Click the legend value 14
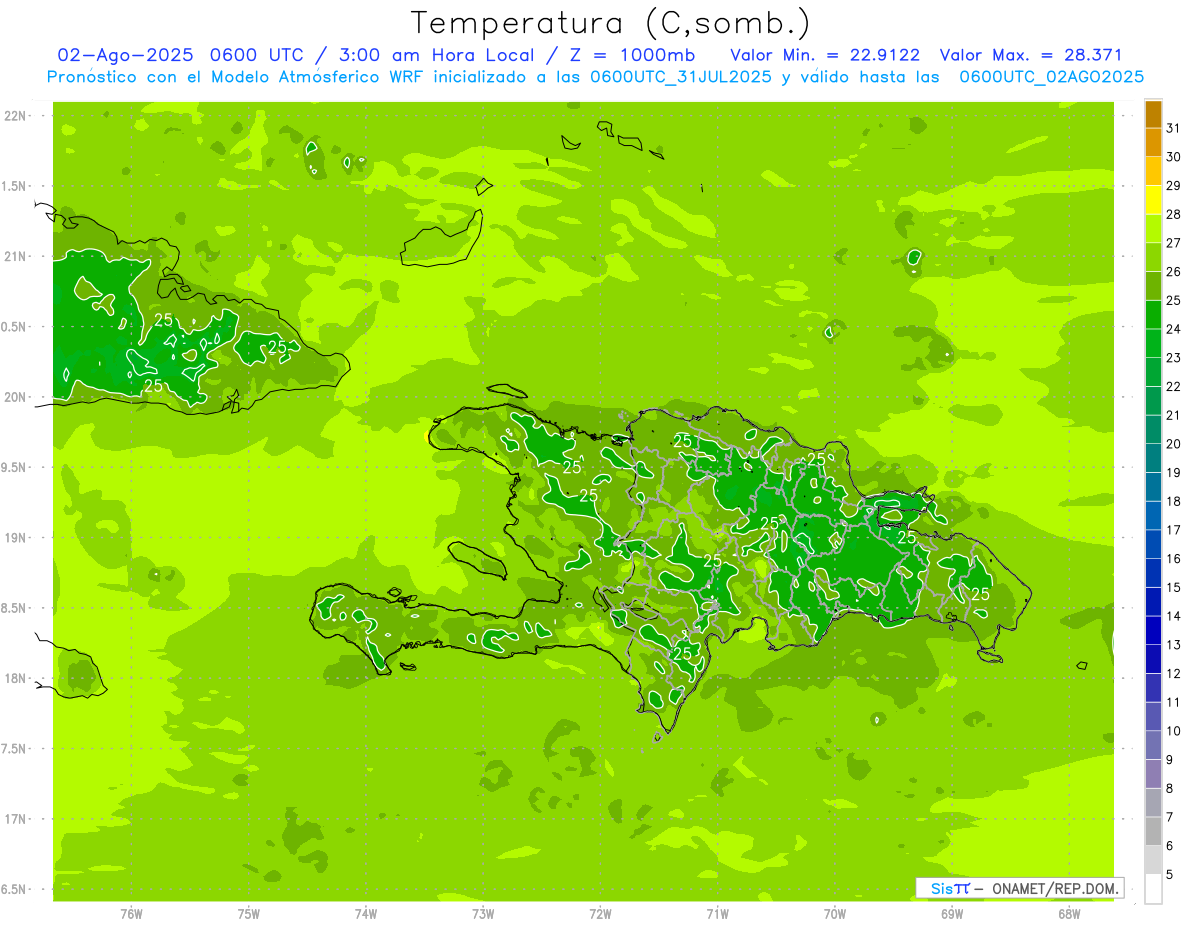This screenshot has width=1200, height=927. [x=1173, y=617]
